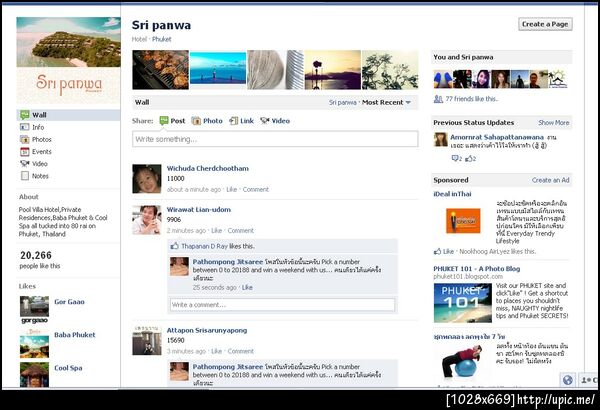Click the 77 friends like this link

471,99
